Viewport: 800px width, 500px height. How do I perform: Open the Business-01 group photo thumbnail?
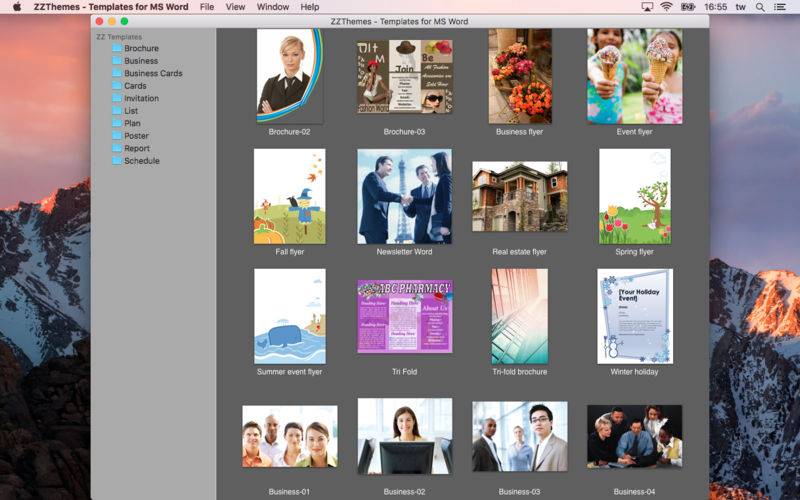click(x=290, y=437)
